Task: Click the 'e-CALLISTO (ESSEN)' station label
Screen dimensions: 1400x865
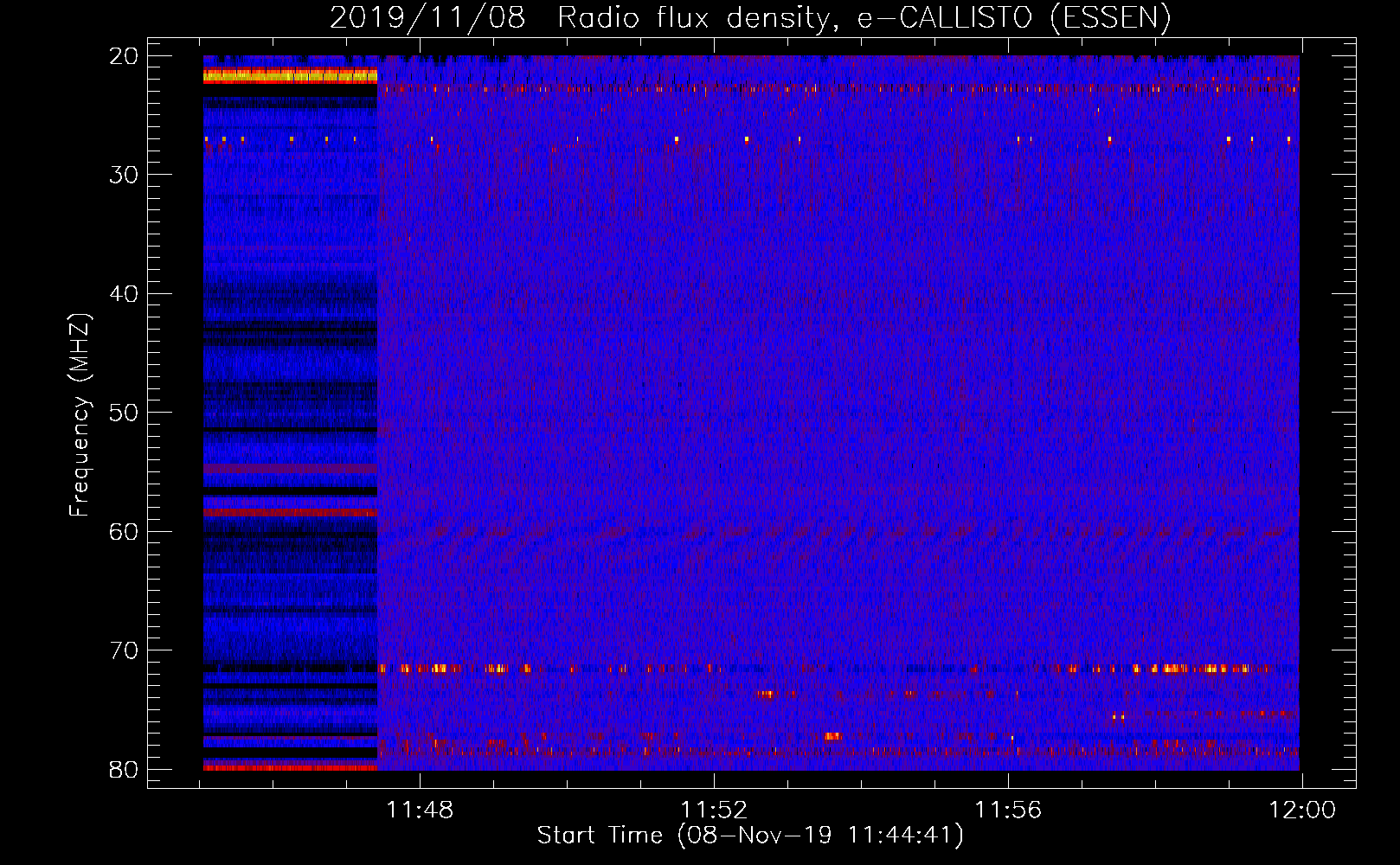Action: click(x=1014, y=18)
